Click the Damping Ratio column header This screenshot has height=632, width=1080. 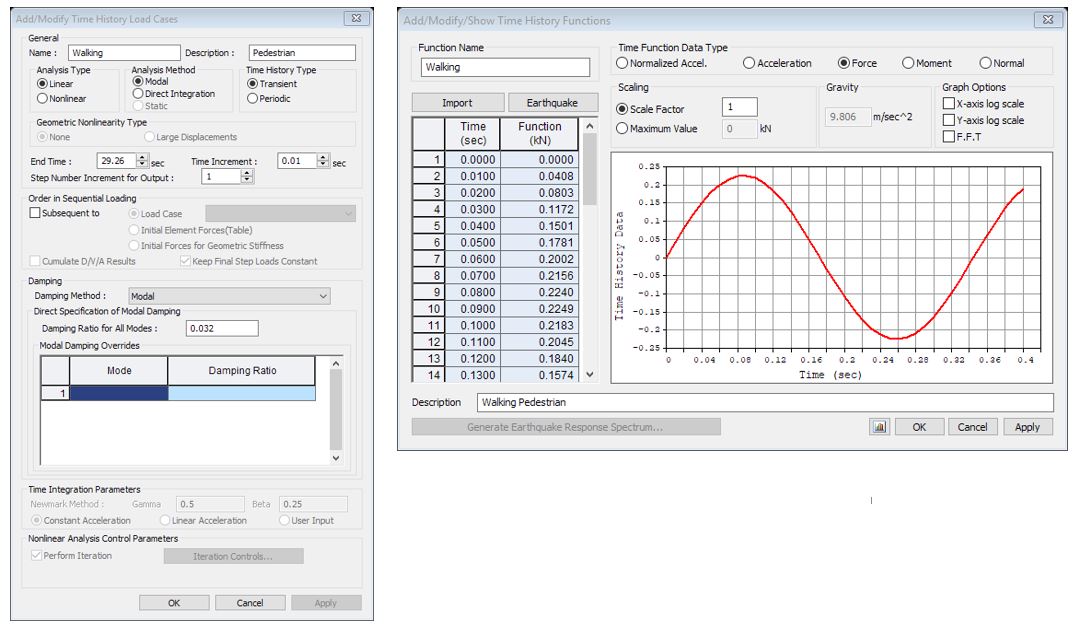pos(242,370)
